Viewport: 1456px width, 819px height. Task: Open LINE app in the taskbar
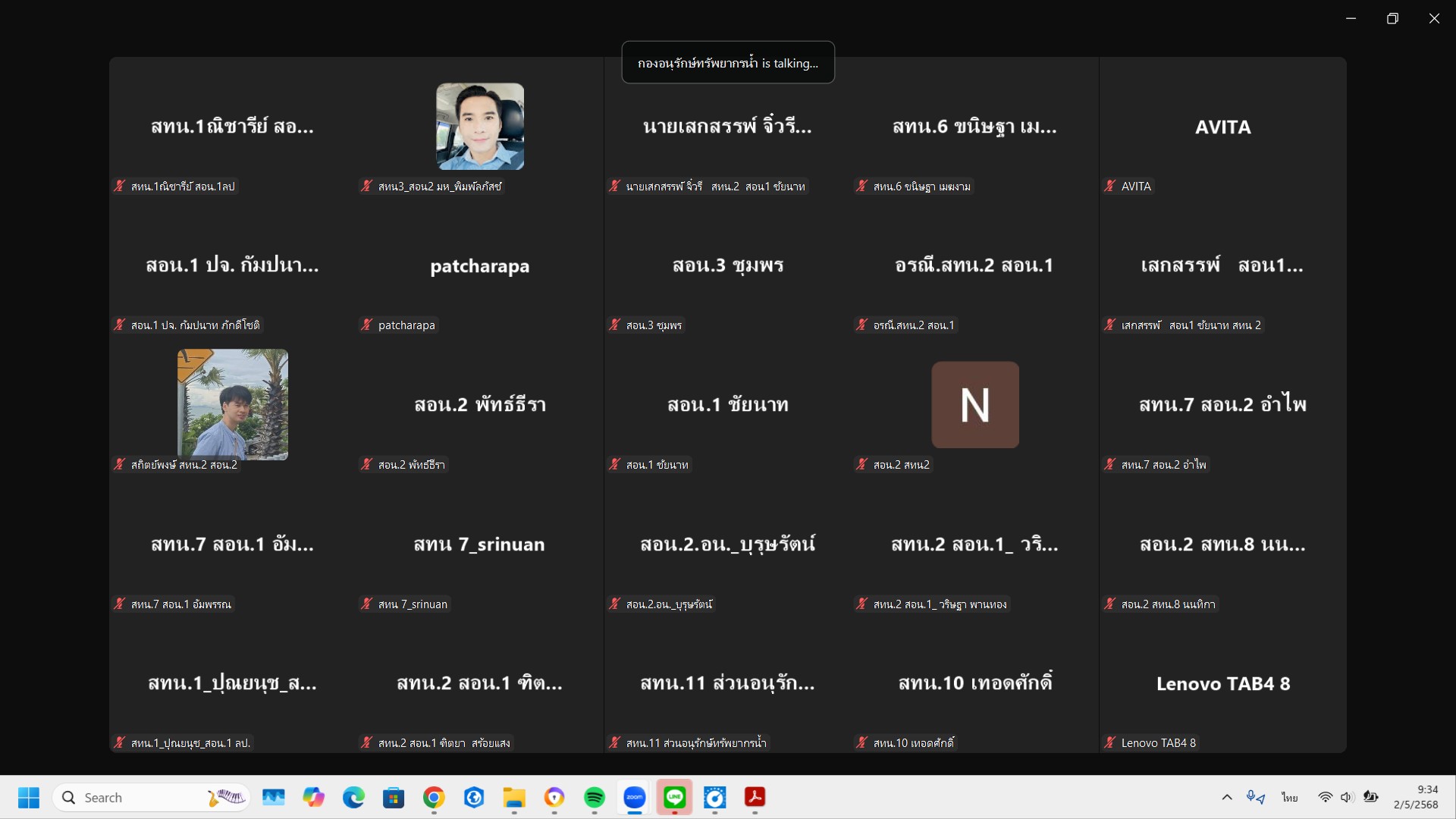tap(674, 797)
